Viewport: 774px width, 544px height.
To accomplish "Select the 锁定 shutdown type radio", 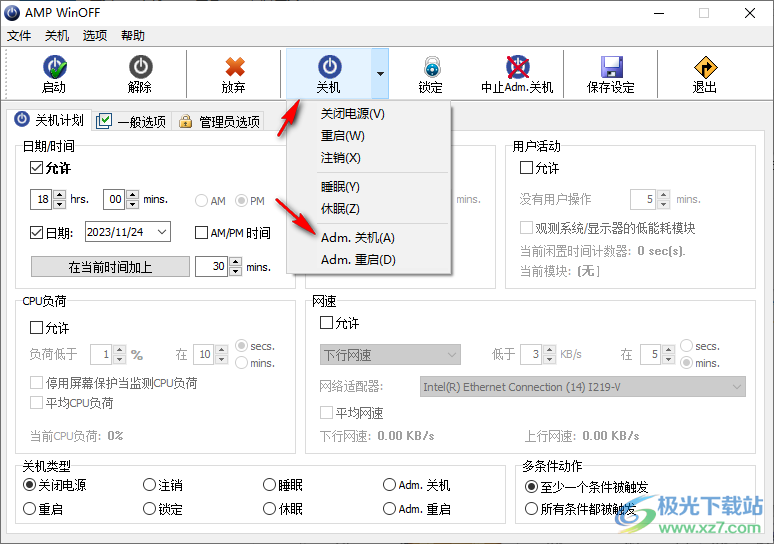I will click(x=150, y=509).
